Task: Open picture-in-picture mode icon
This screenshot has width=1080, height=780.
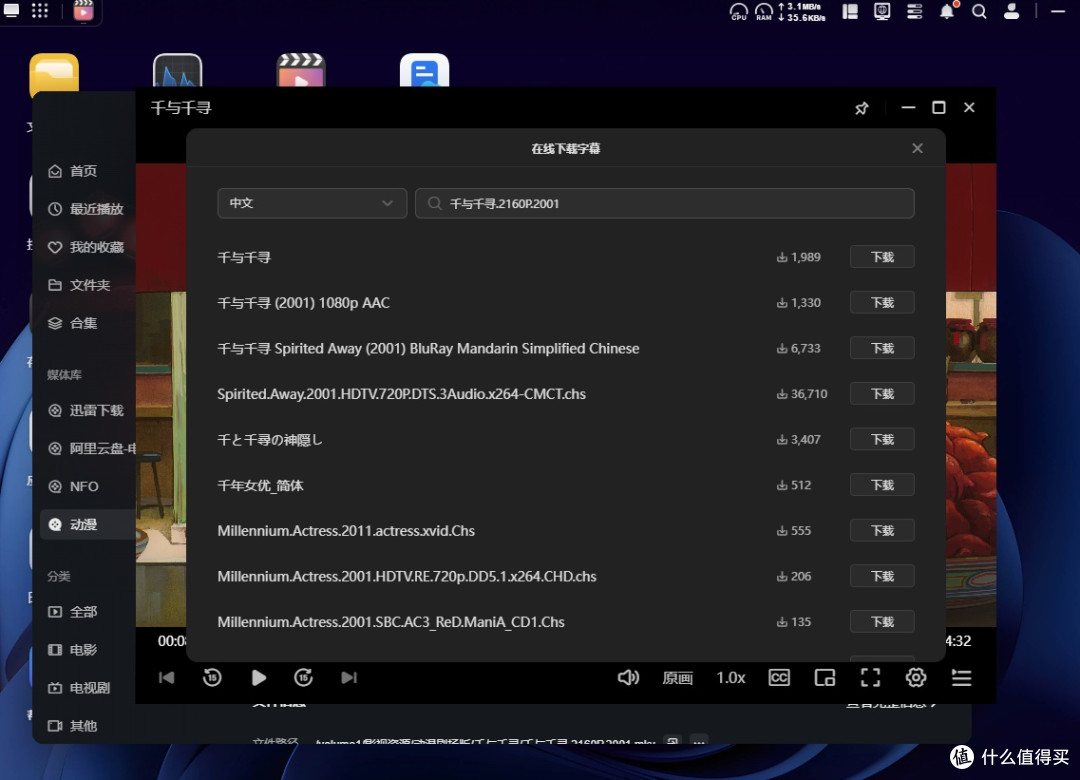Action: (x=824, y=678)
